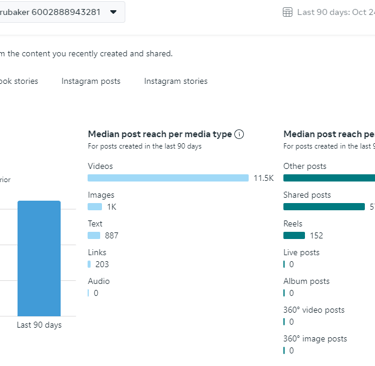Click the Shared posts teal bar

pos(324,207)
